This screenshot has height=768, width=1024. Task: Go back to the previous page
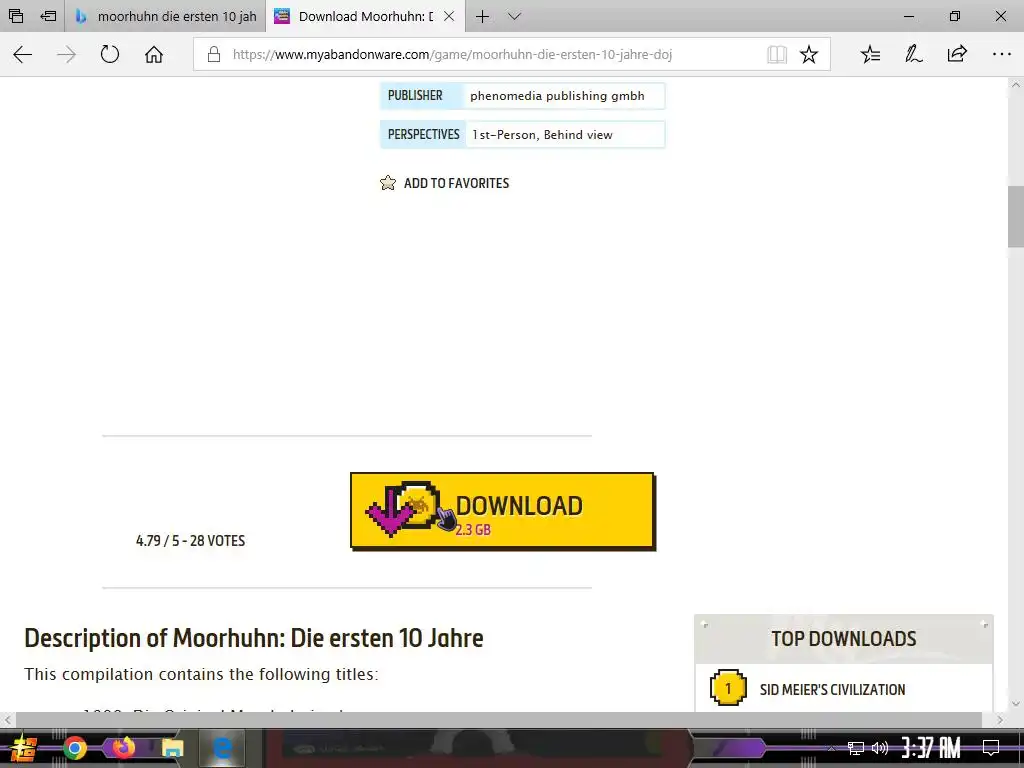(23, 54)
